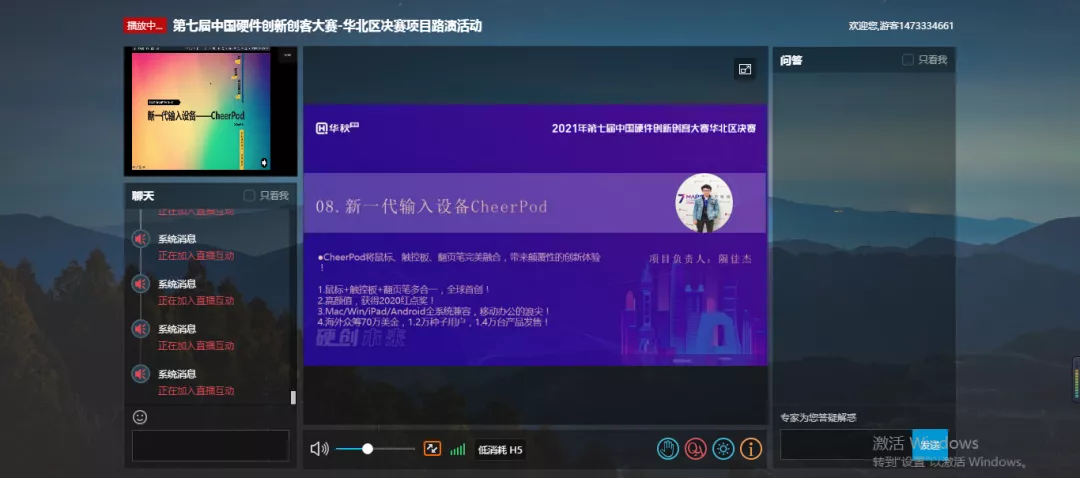This screenshot has width=1080, height=478.
Task: Focus the chat message input box
Action: click(x=211, y=446)
